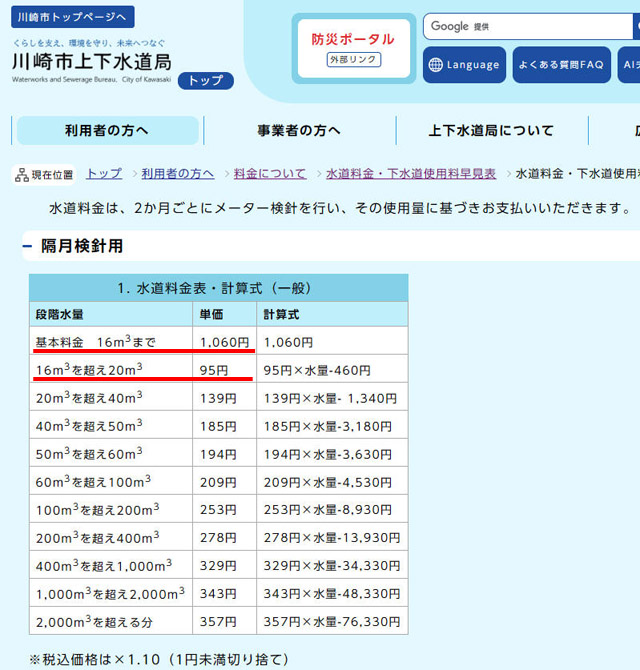
Task: Click the 川崎市上下水道局 logo
Action: [x=92, y=62]
